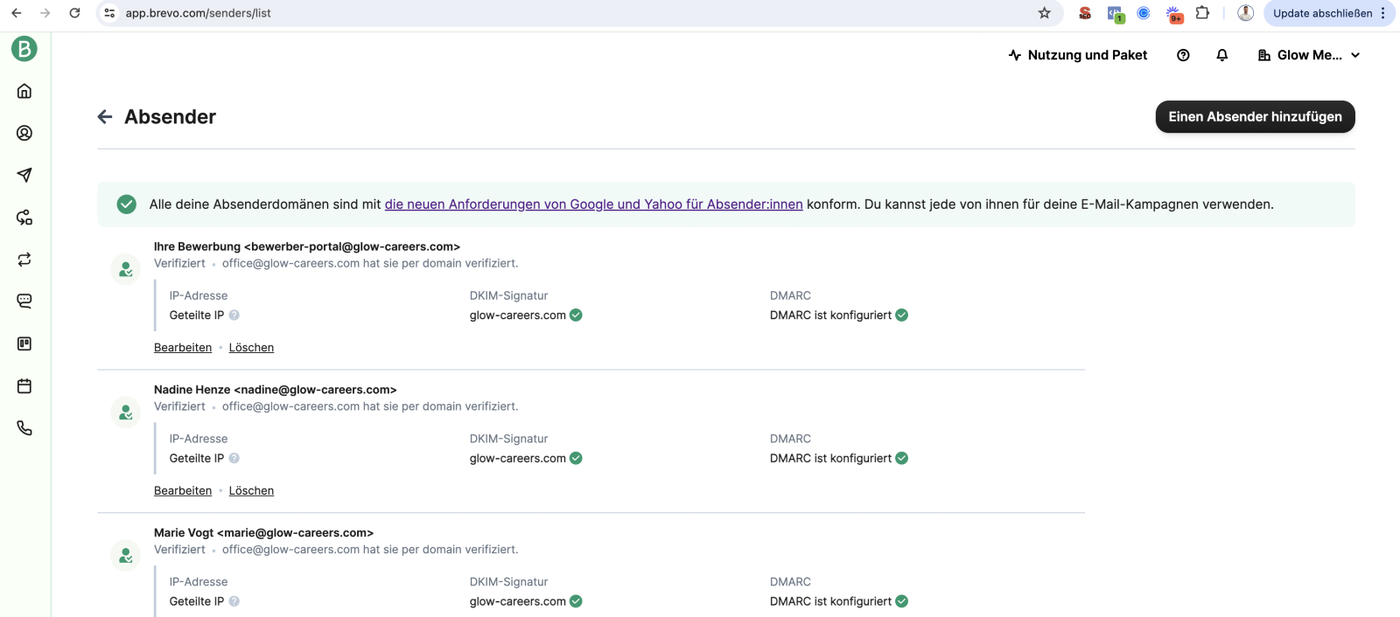Open the Google und Yahoo Anforderungen link
This screenshot has height=617, width=1400.
click(x=593, y=204)
